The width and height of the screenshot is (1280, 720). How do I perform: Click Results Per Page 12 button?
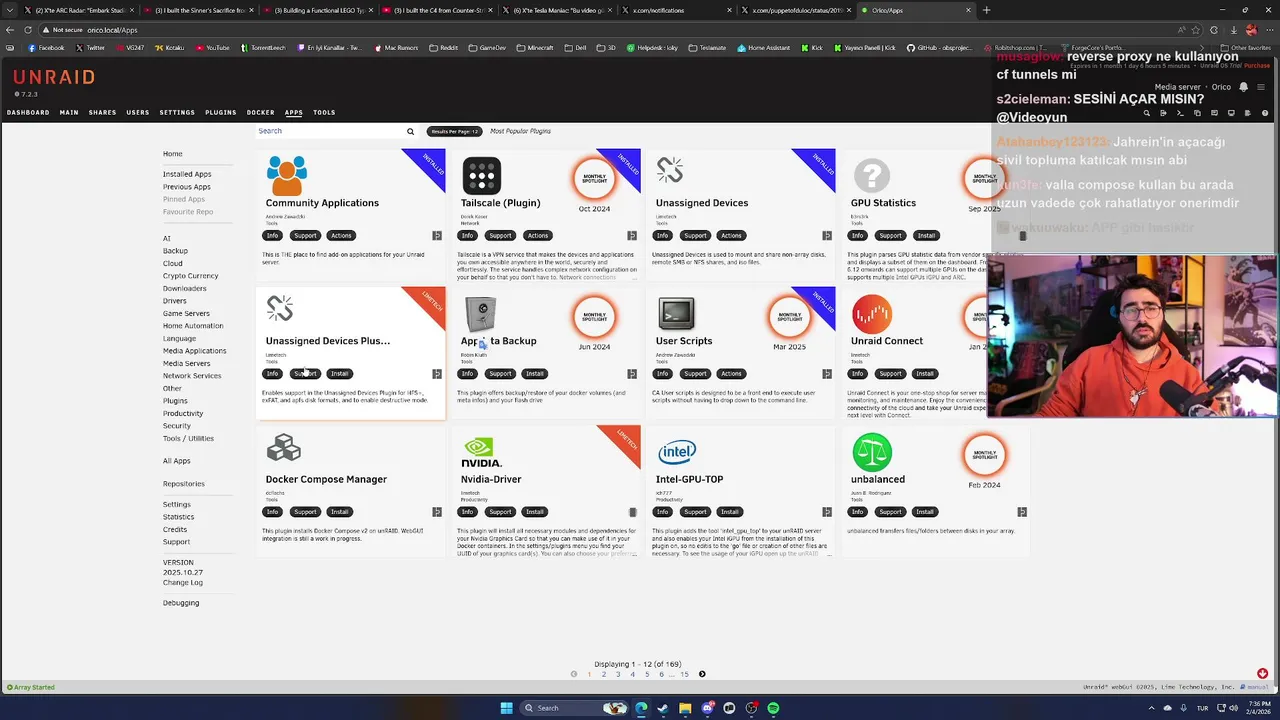coord(455,131)
